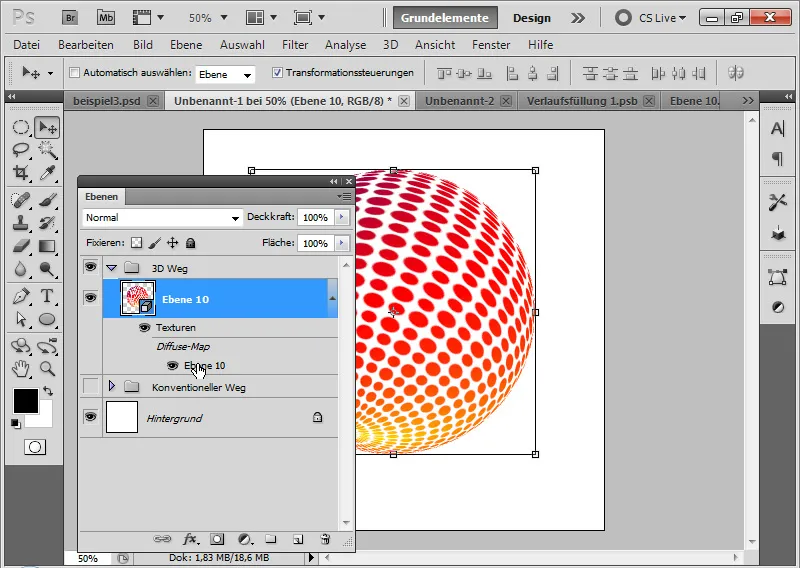
Task: Open the 3D menu
Action: (390, 45)
